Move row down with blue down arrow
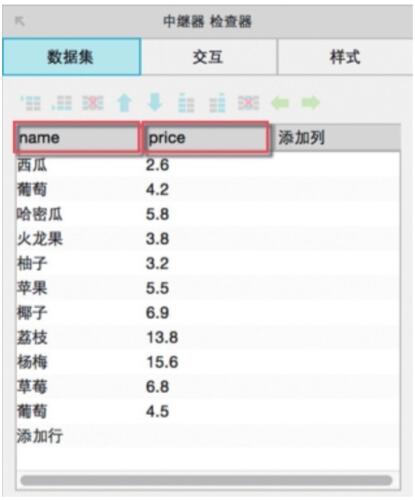The width and height of the screenshot is (415, 500). click(x=155, y=102)
